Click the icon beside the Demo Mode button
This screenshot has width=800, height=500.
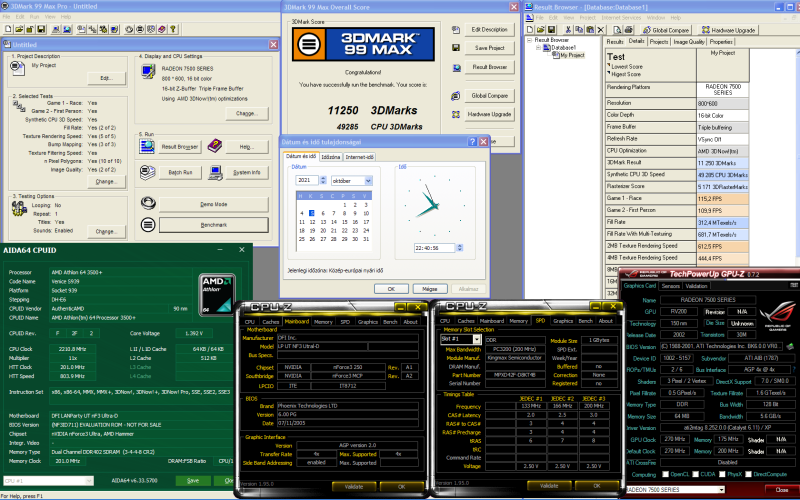pyautogui.click(x=148, y=204)
